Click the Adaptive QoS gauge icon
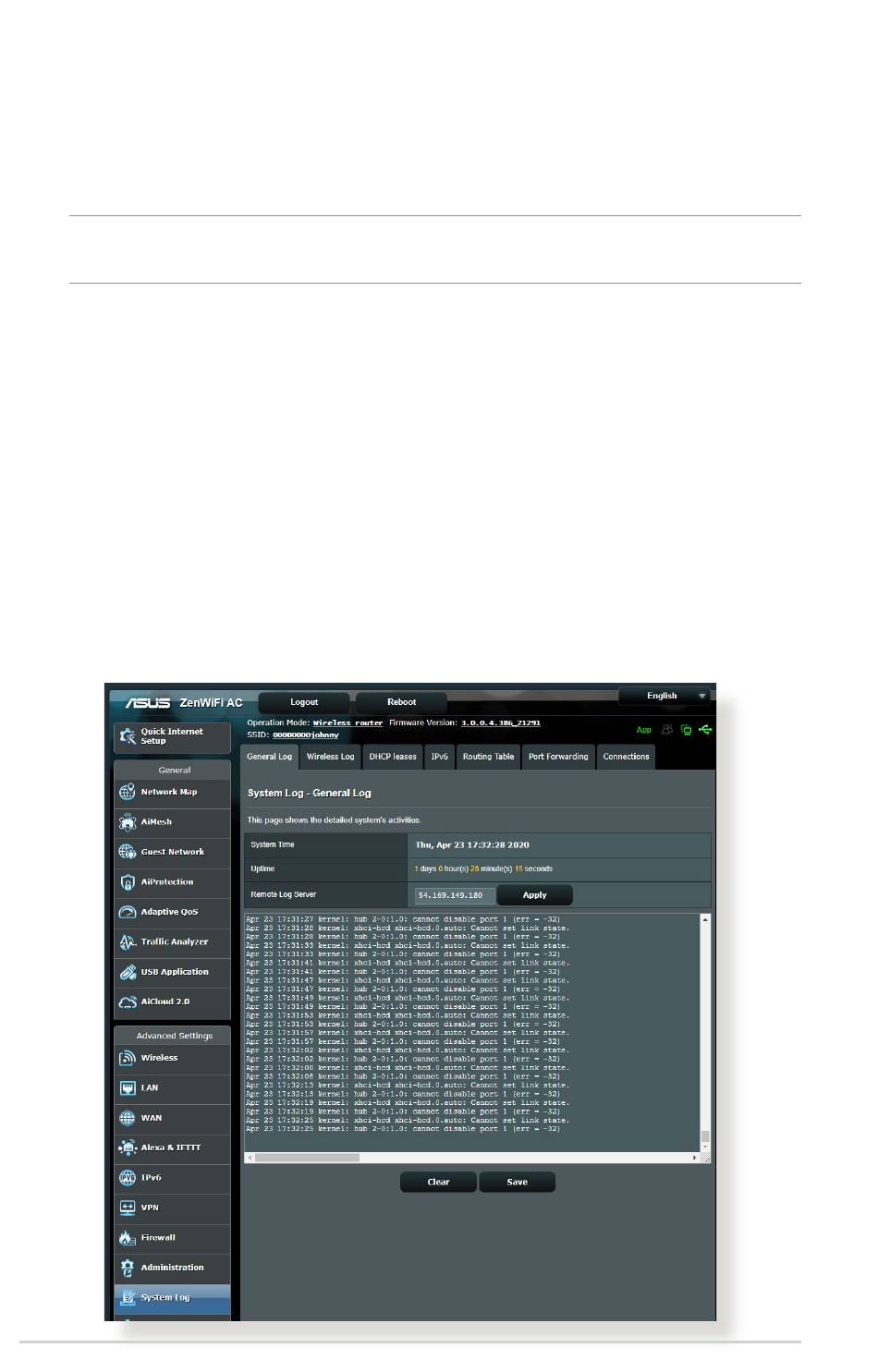Viewport: 878px width, 1372px height. [128, 912]
